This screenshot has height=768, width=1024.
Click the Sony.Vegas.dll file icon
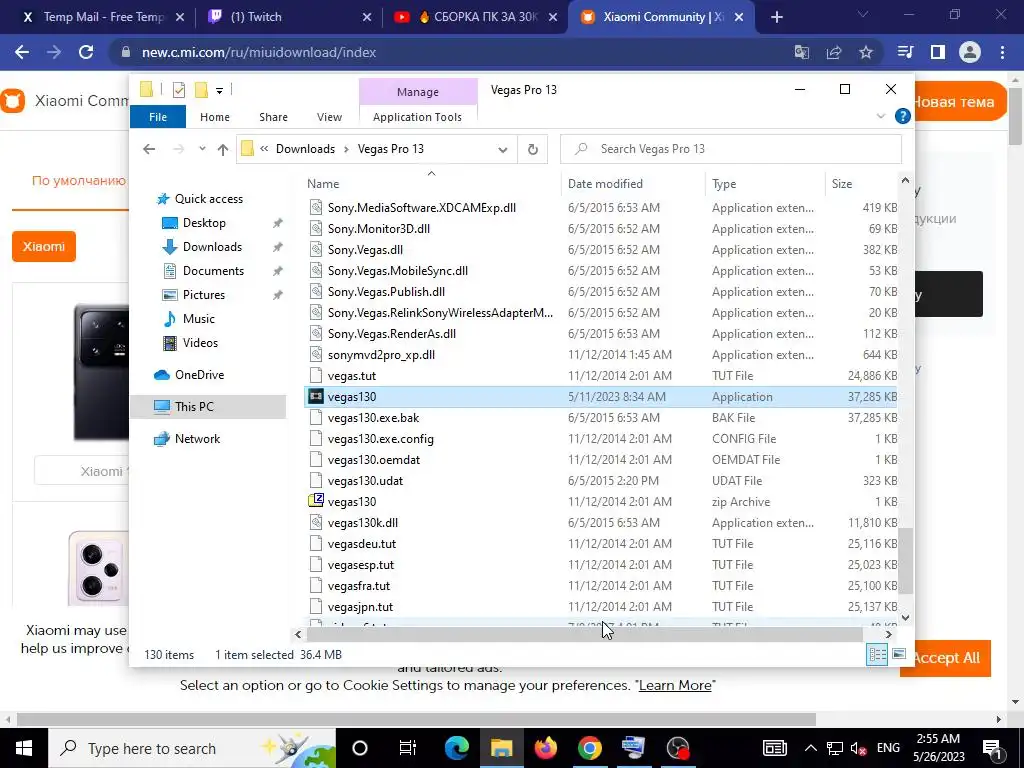(316, 249)
